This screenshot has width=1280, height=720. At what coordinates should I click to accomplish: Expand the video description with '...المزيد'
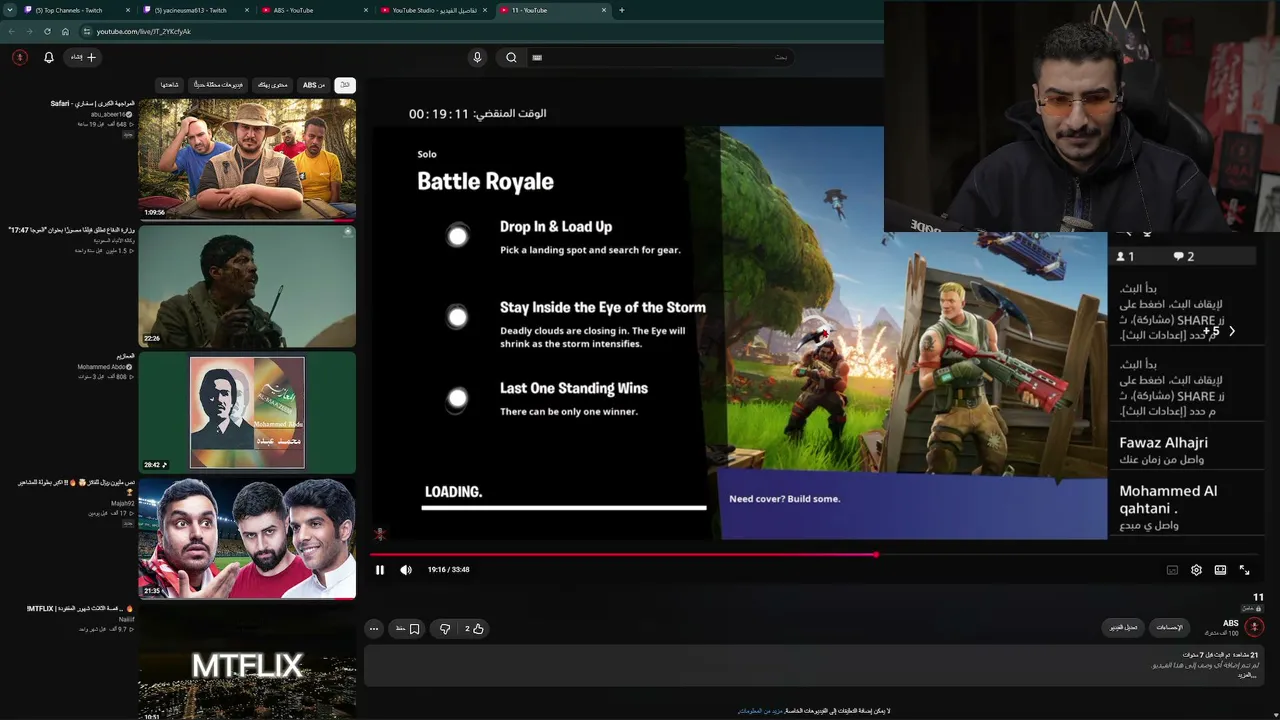(x=1246, y=675)
